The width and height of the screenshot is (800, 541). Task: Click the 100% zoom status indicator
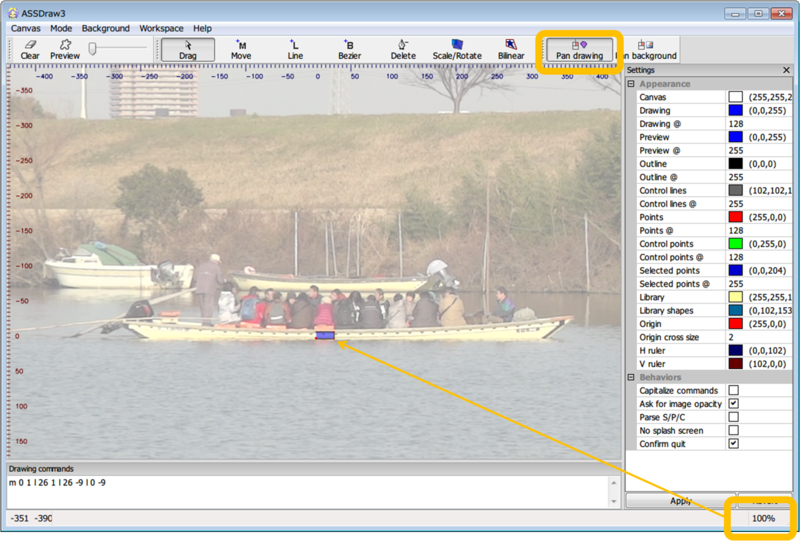tap(763, 518)
